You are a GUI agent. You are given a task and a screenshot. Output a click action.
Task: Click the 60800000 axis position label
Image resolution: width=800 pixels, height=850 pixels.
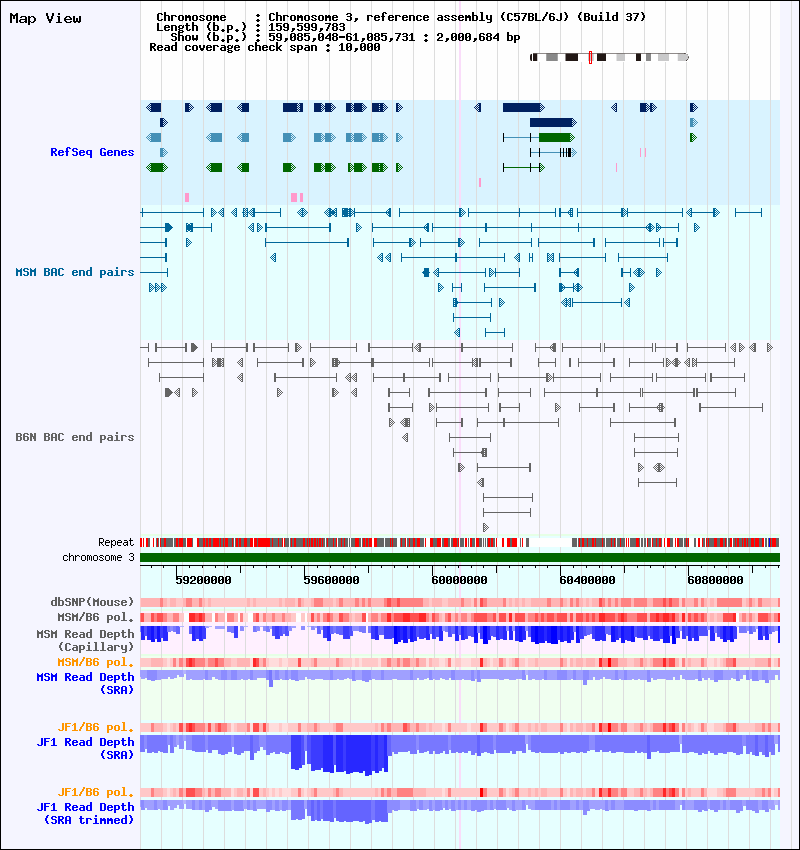715,580
